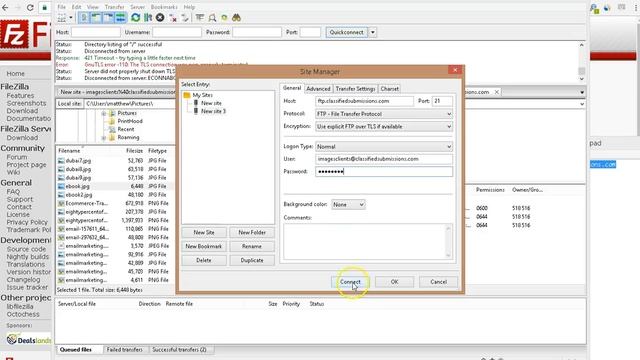Click the Delete button in Site Manager
The width and height of the screenshot is (640, 360).
(204, 260)
